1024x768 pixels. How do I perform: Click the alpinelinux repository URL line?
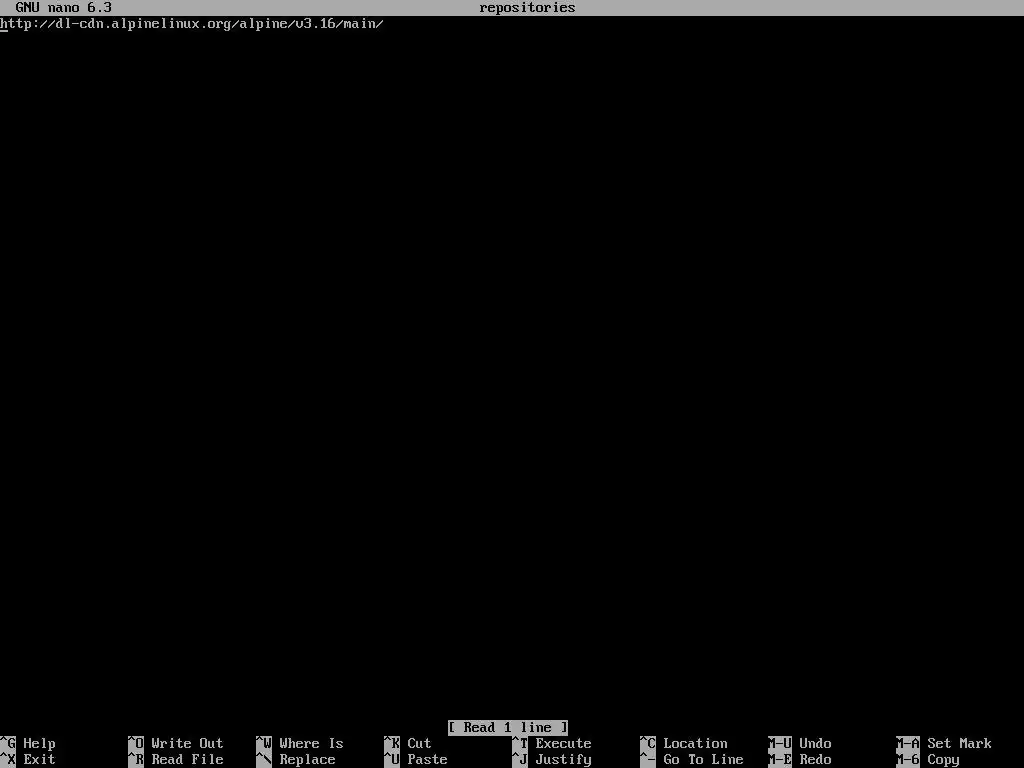click(x=192, y=24)
